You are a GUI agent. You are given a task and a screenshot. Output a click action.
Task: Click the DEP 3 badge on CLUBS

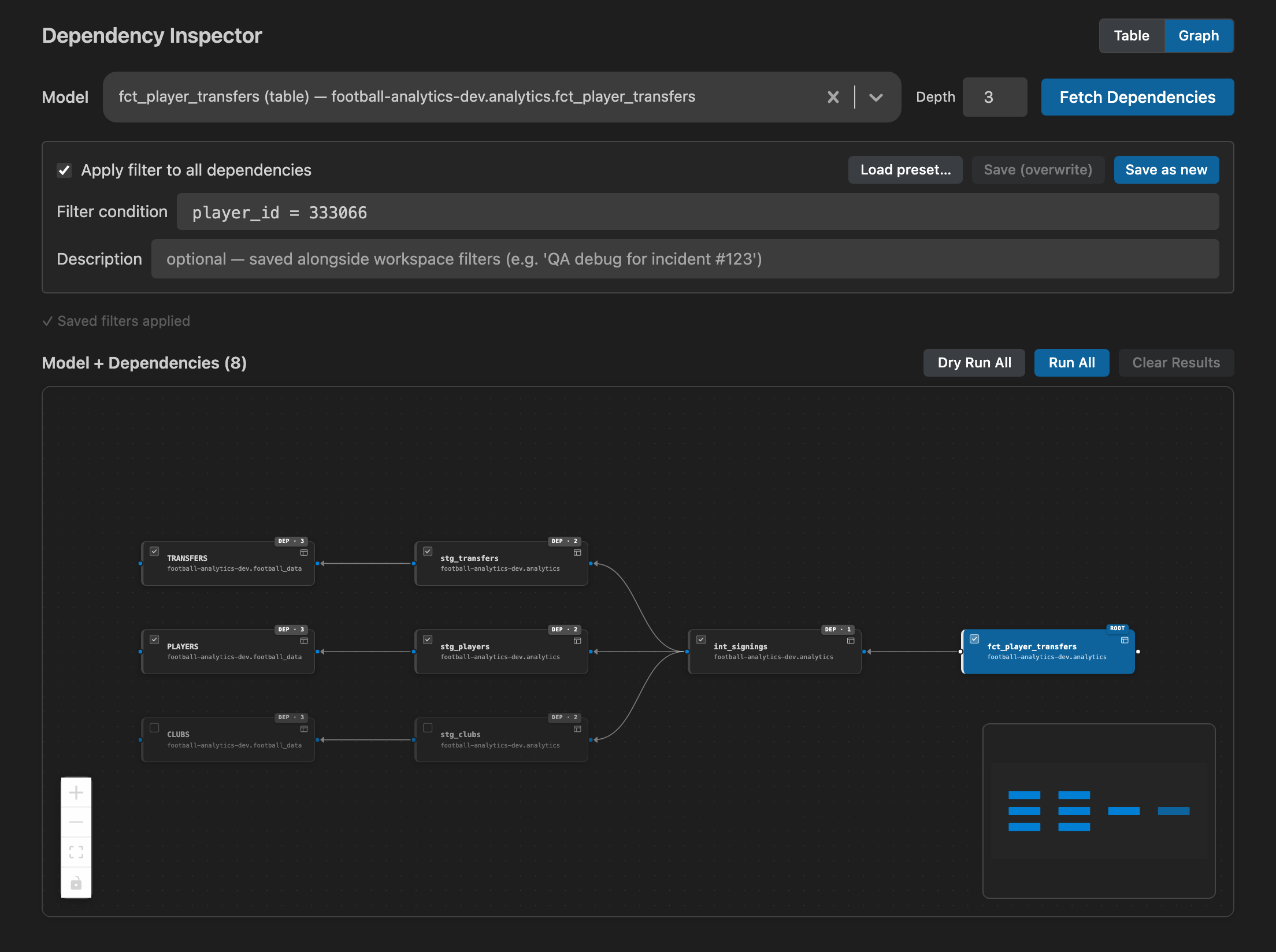click(291, 717)
